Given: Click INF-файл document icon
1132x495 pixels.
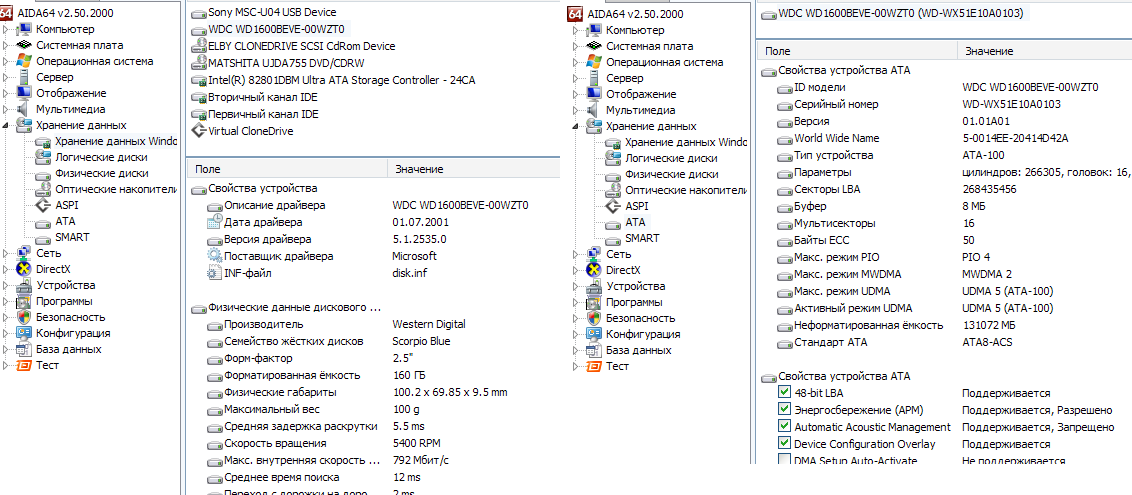Looking at the screenshot, I should [214, 273].
